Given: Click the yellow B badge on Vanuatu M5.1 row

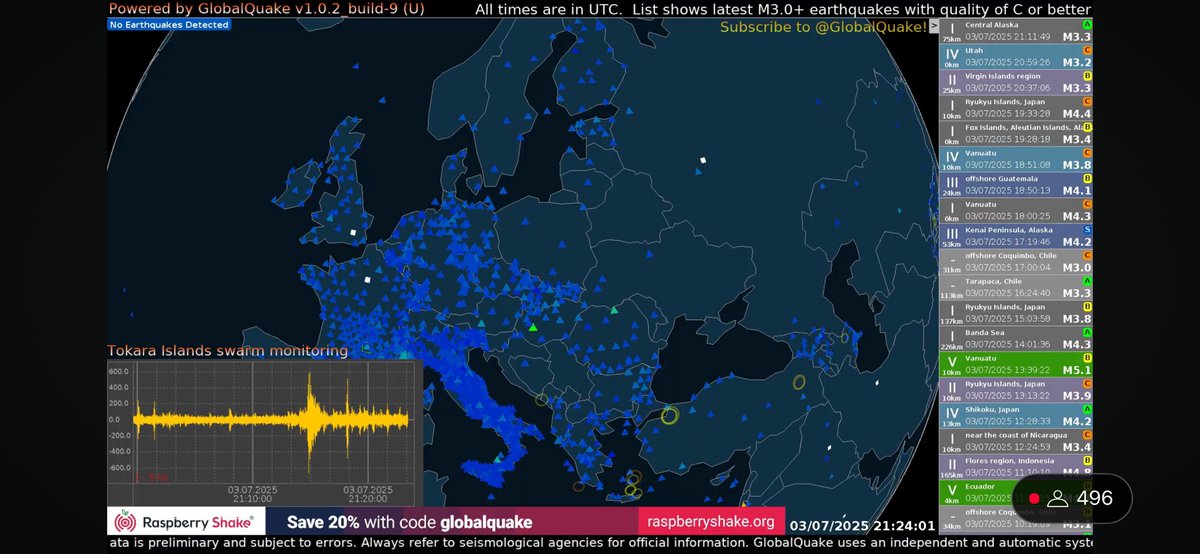Looking at the screenshot, I should [1087, 358].
